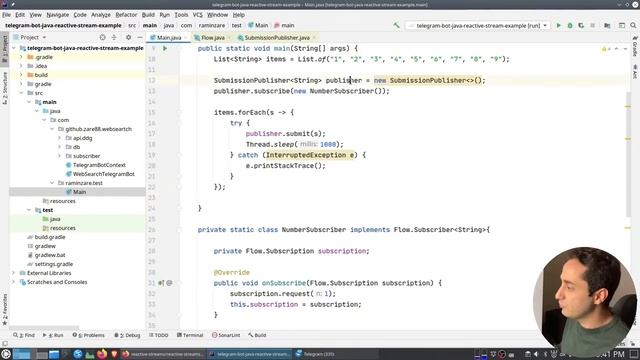Open the File menu
This screenshot has height=360, width=640.
point(7,15)
